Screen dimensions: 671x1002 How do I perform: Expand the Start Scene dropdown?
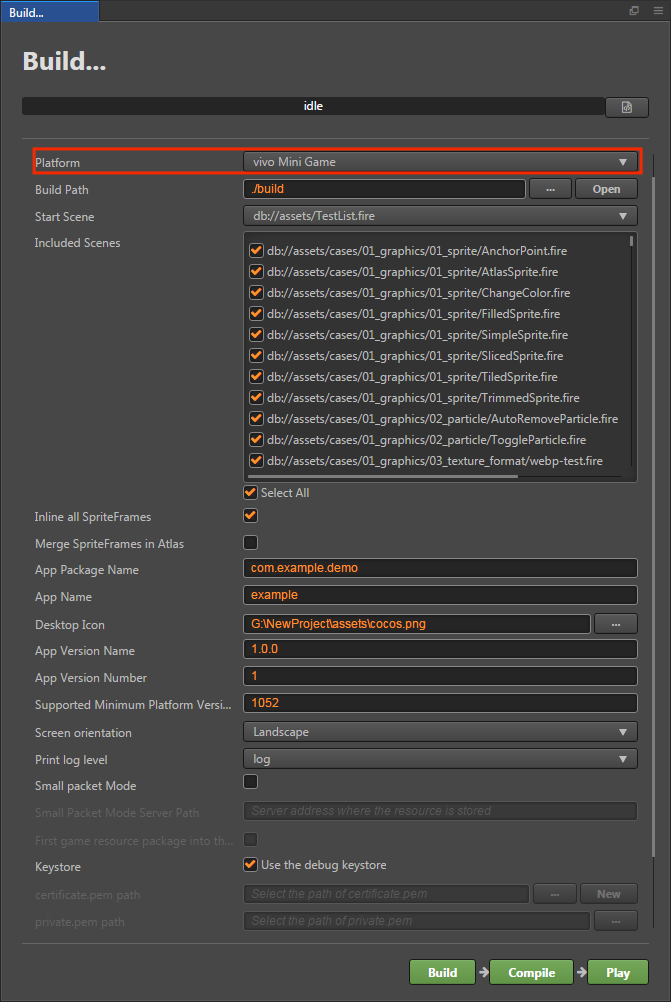point(440,216)
